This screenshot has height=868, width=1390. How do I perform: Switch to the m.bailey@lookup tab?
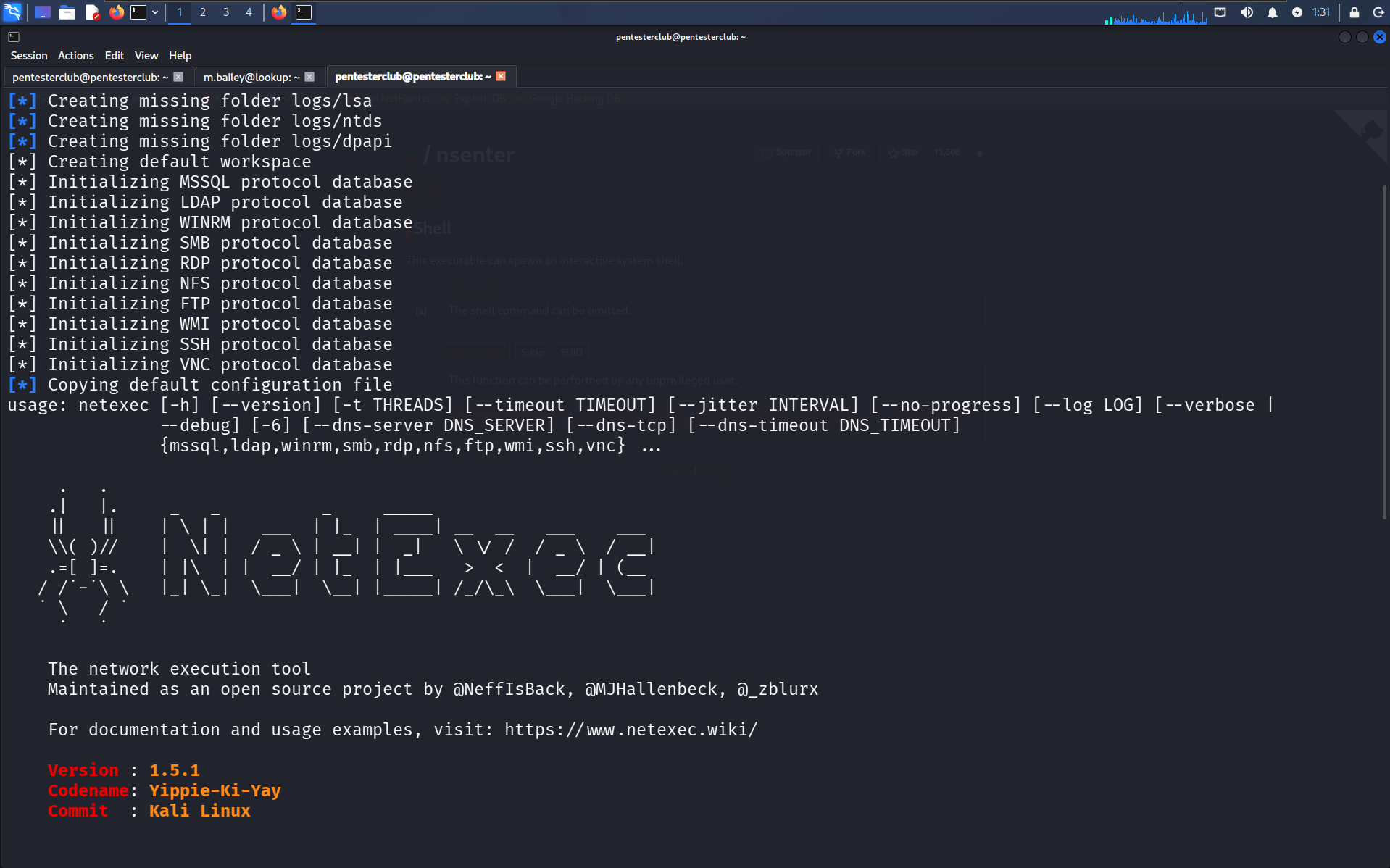click(251, 77)
